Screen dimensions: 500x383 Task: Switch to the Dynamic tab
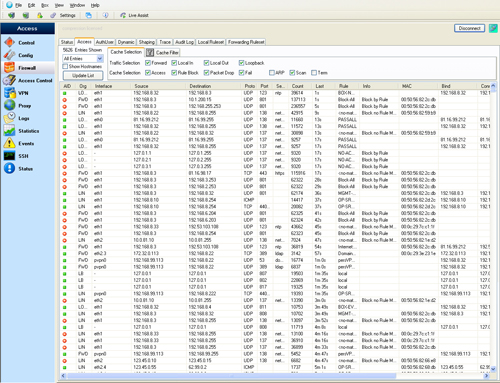click(126, 42)
